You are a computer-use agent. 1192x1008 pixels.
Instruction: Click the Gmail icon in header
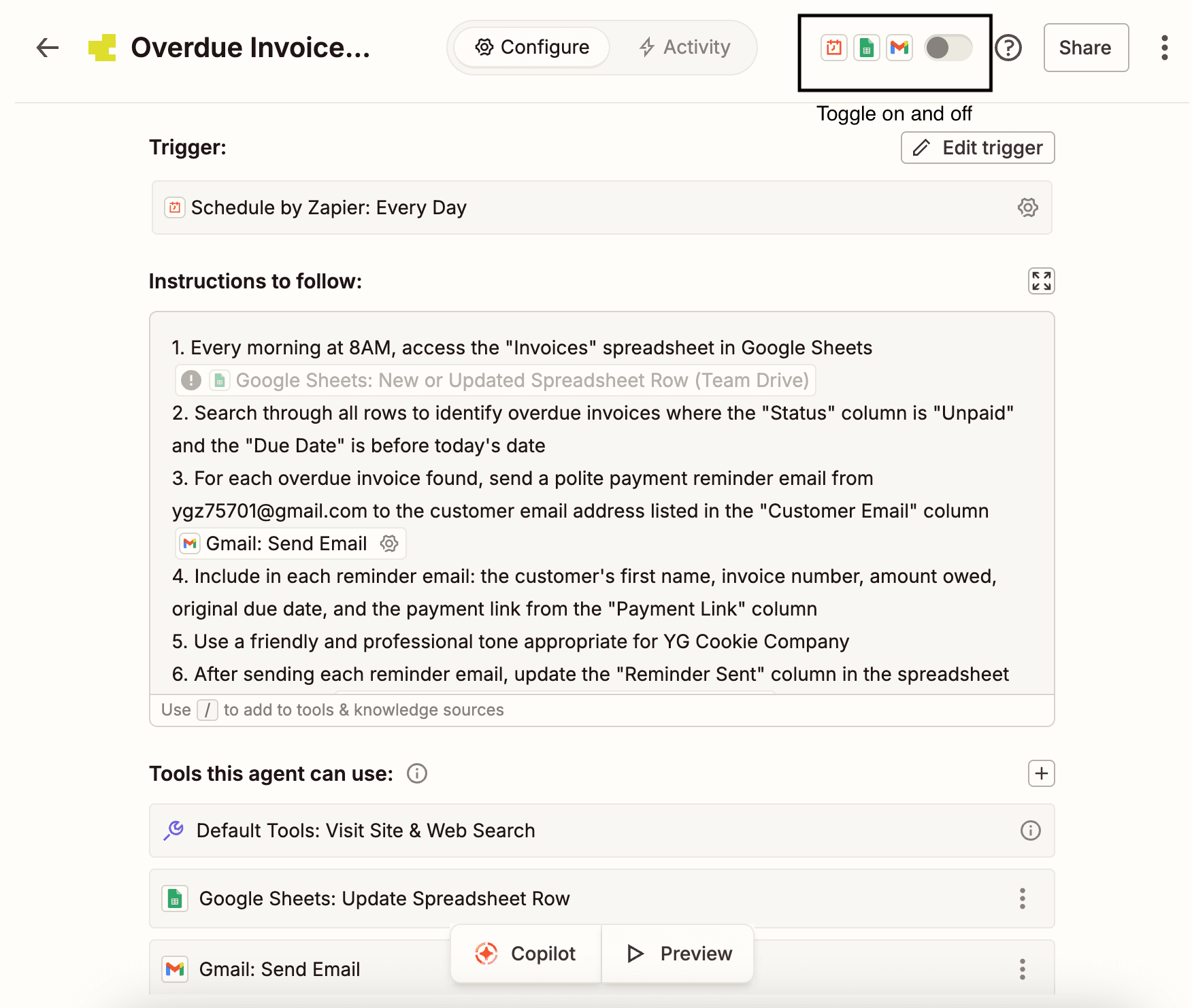tap(899, 48)
